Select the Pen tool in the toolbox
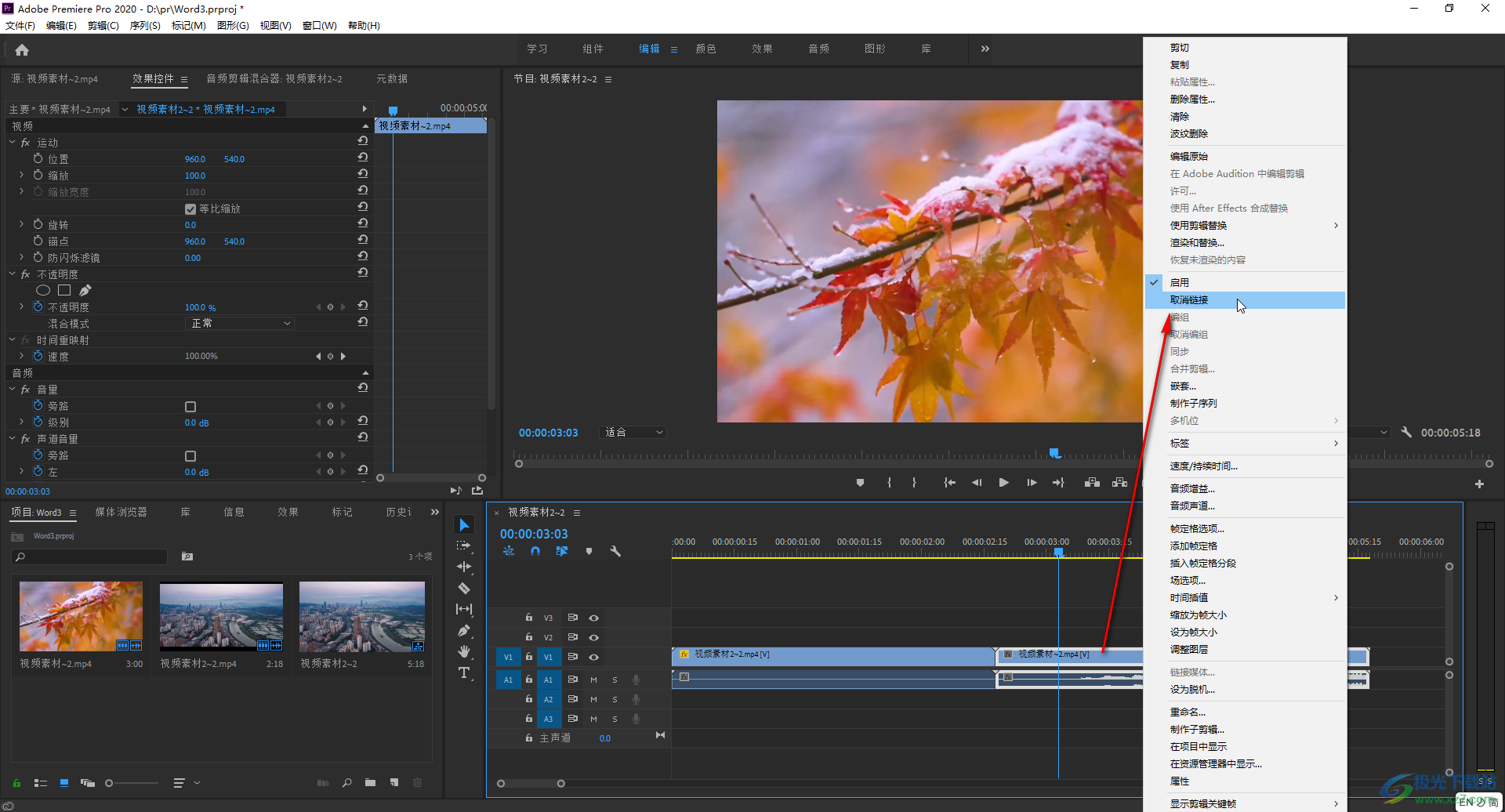The image size is (1505, 812). pos(464,630)
